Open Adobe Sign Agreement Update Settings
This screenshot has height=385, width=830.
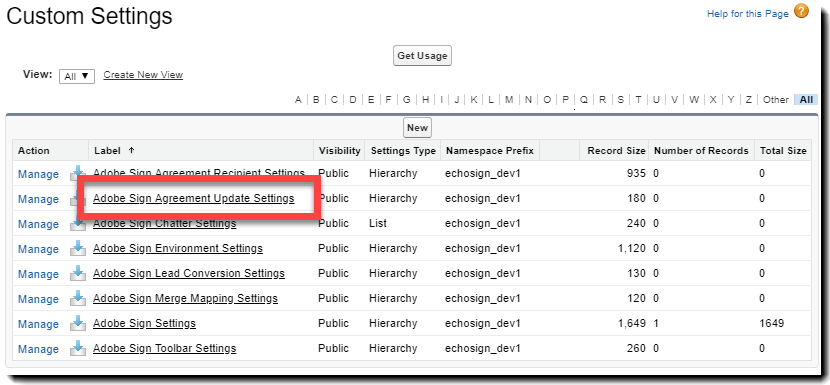point(193,199)
